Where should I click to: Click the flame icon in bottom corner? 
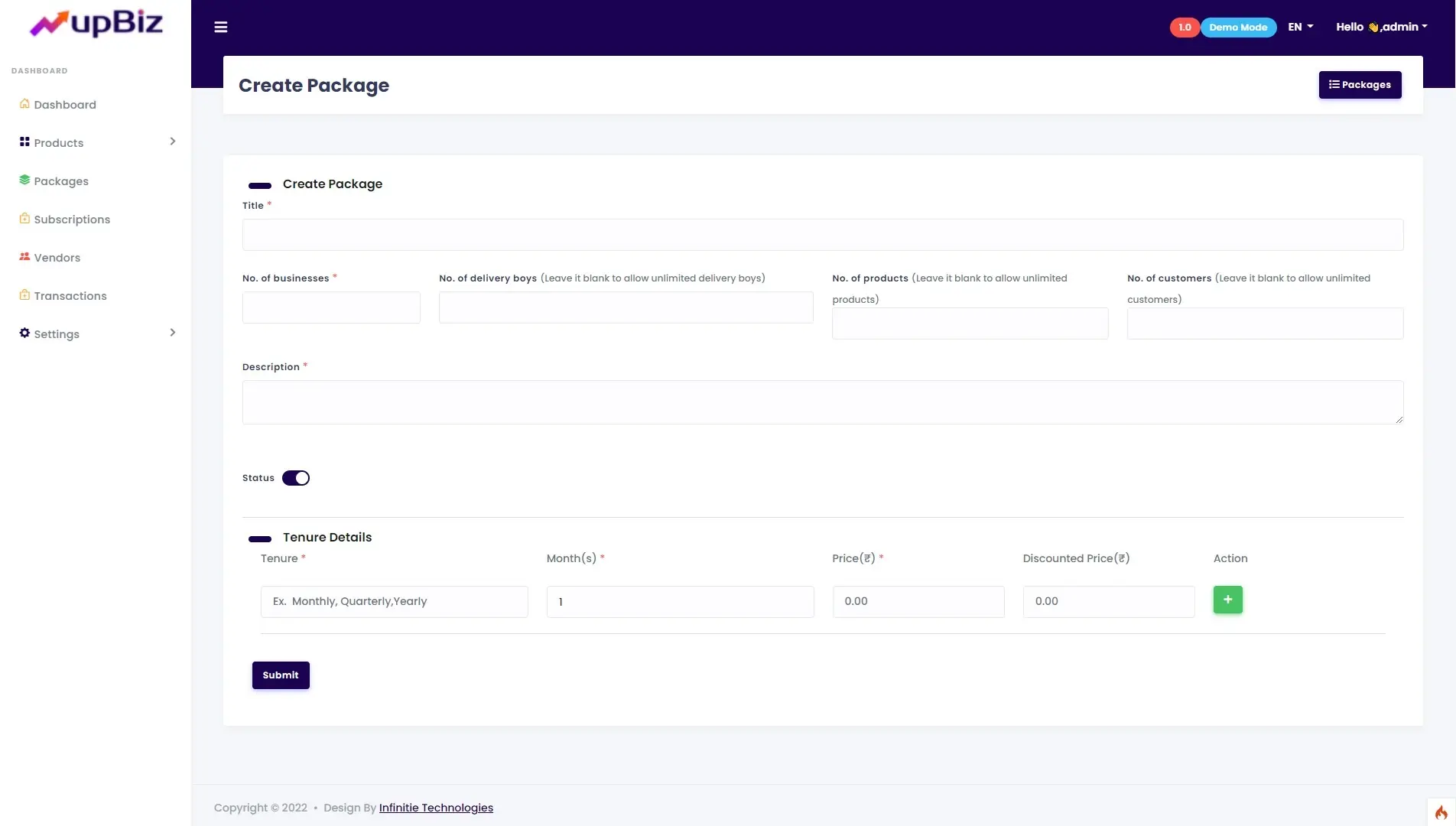(x=1441, y=812)
